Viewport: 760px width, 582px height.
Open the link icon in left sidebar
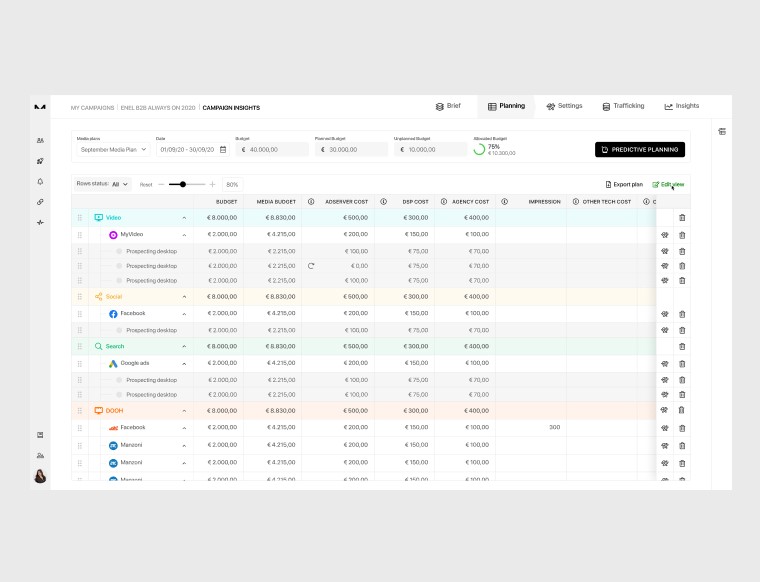[x=40, y=202]
